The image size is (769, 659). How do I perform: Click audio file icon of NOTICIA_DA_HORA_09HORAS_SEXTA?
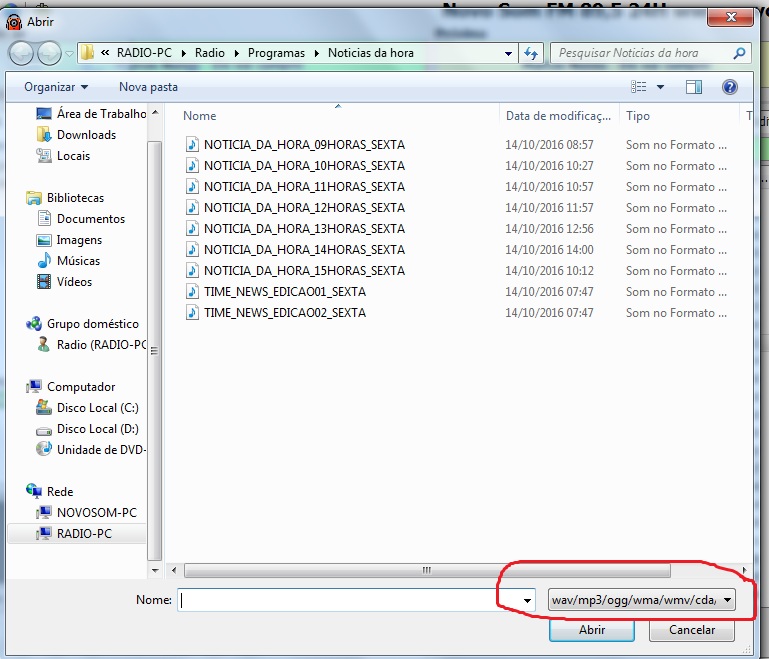192,145
